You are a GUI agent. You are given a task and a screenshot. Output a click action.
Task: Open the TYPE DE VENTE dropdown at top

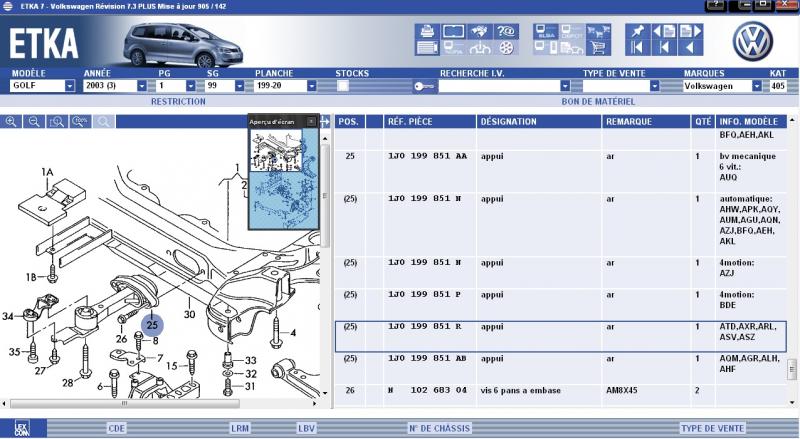(x=655, y=86)
